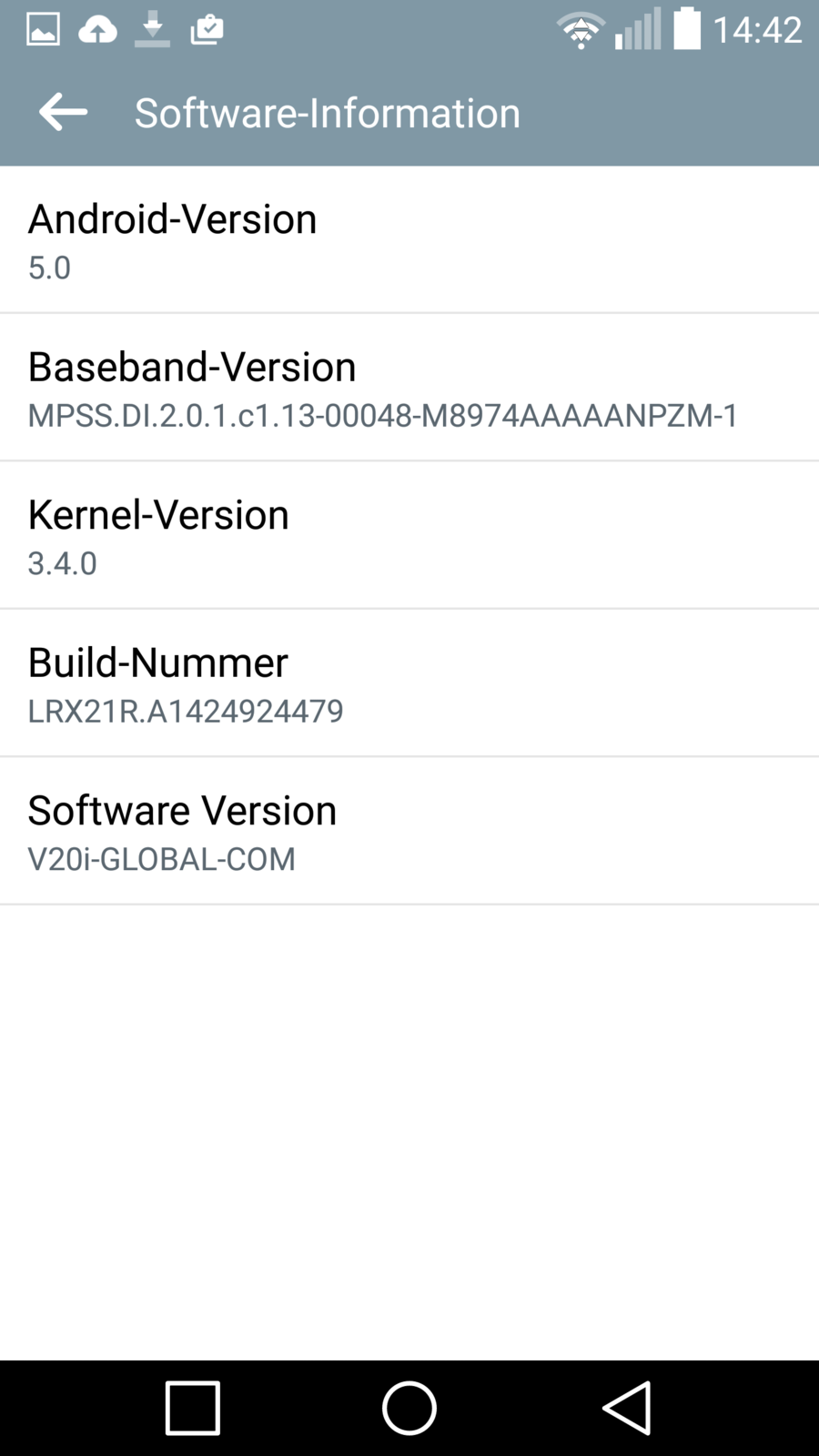819x1456 pixels.
Task: Open the Software Version heading
Action: point(182,810)
